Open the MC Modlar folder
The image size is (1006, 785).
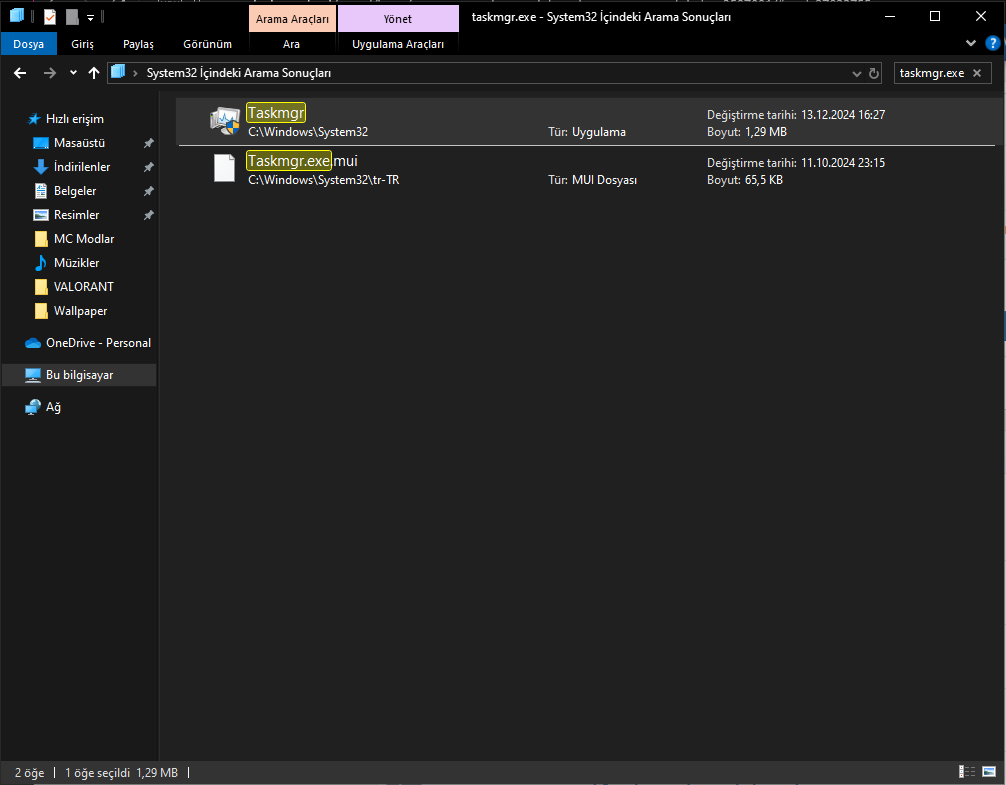(x=83, y=239)
